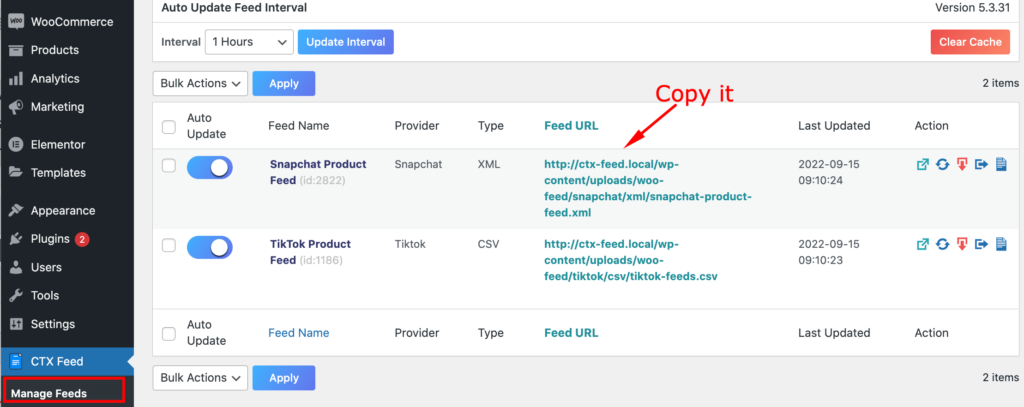Click the Settings sliders icon
This screenshot has height=407, width=1024.
click(x=16, y=324)
